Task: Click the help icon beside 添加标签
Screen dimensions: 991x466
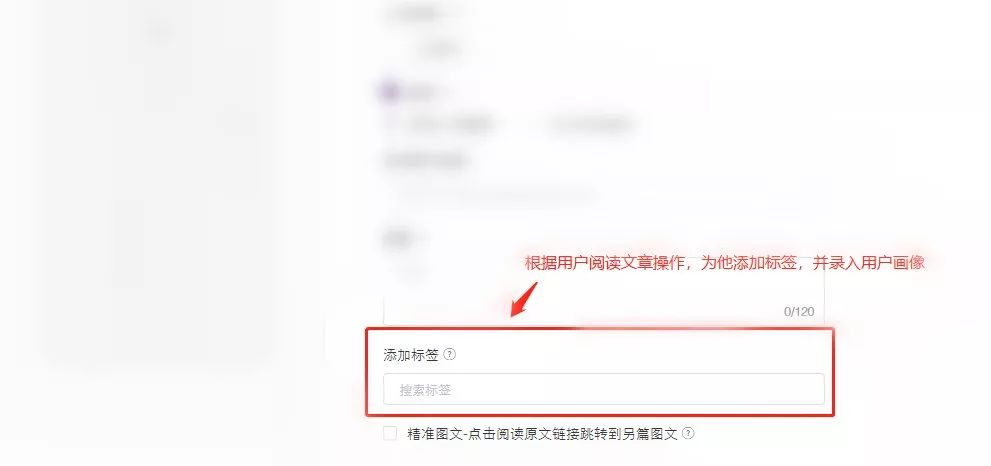Action: pyautogui.click(x=449, y=354)
